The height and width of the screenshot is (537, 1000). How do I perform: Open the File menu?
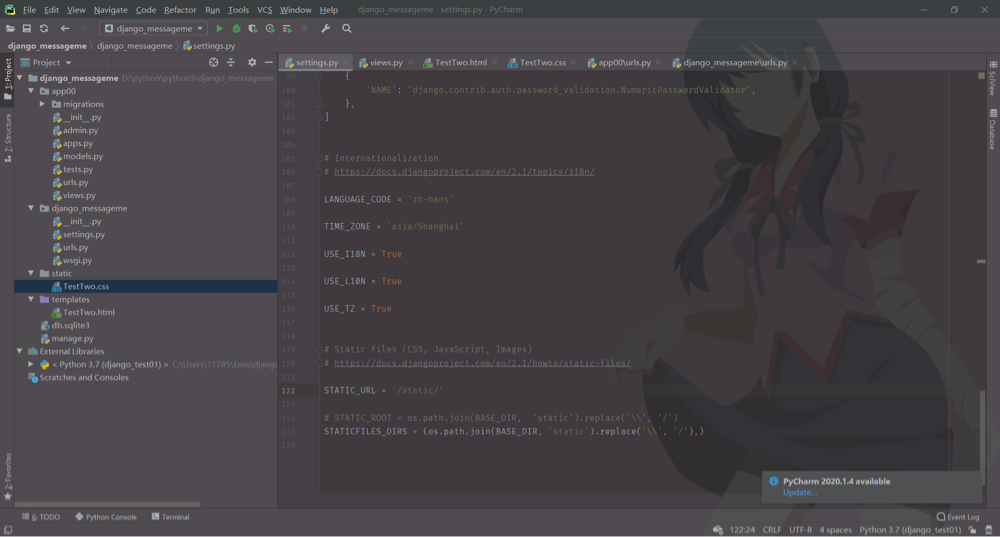tap(29, 10)
